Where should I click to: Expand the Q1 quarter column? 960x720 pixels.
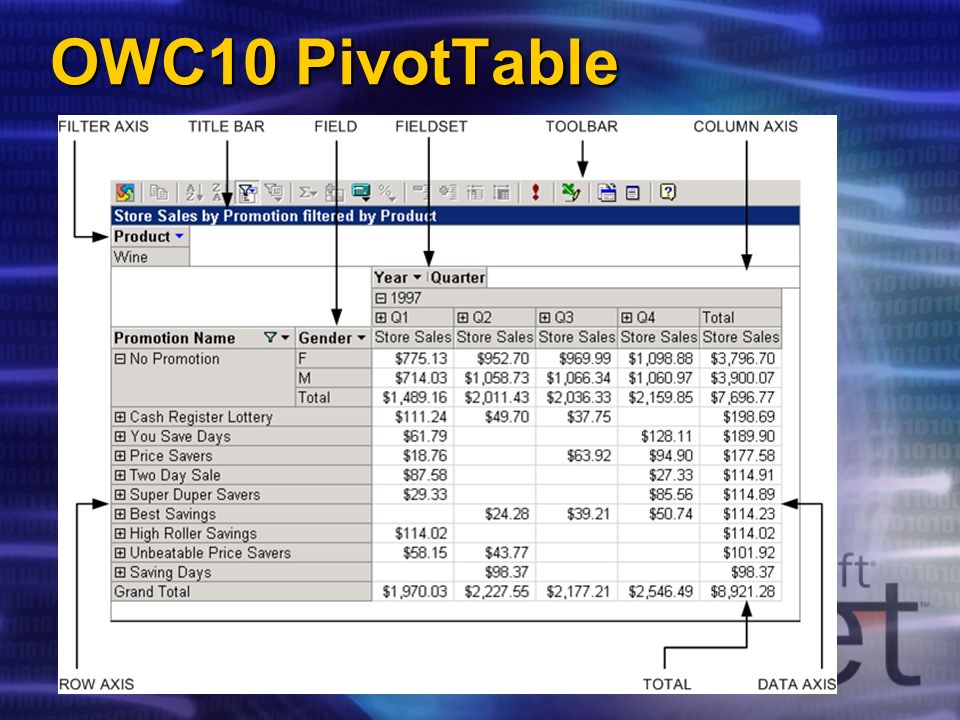pyautogui.click(x=381, y=317)
